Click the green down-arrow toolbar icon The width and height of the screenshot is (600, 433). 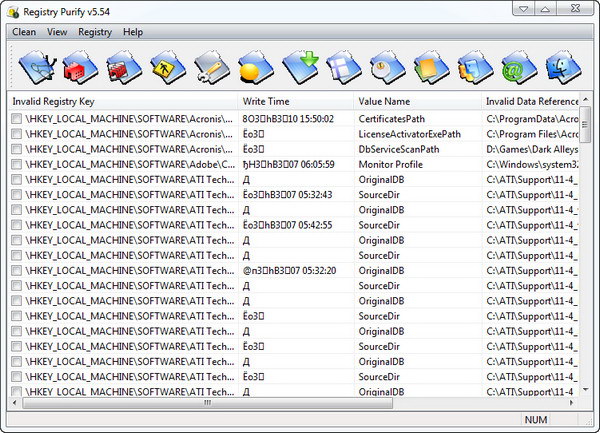(298, 68)
